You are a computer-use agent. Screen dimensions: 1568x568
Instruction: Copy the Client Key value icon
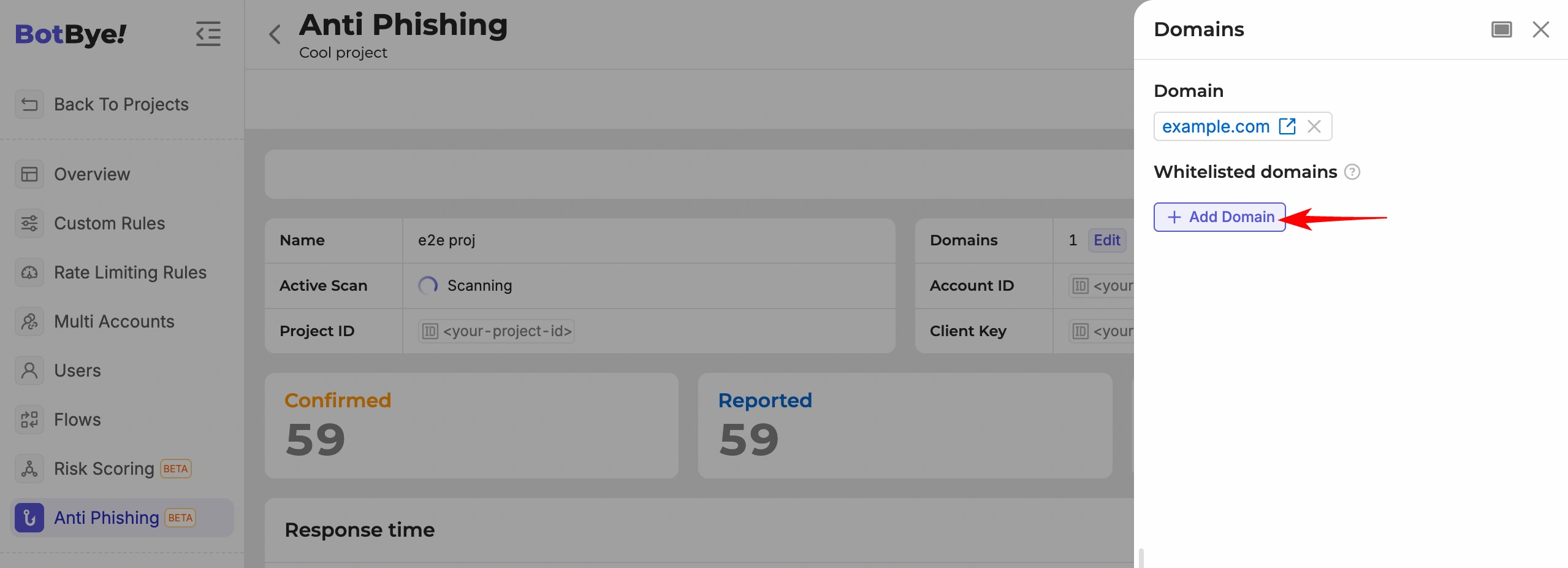coord(1081,331)
